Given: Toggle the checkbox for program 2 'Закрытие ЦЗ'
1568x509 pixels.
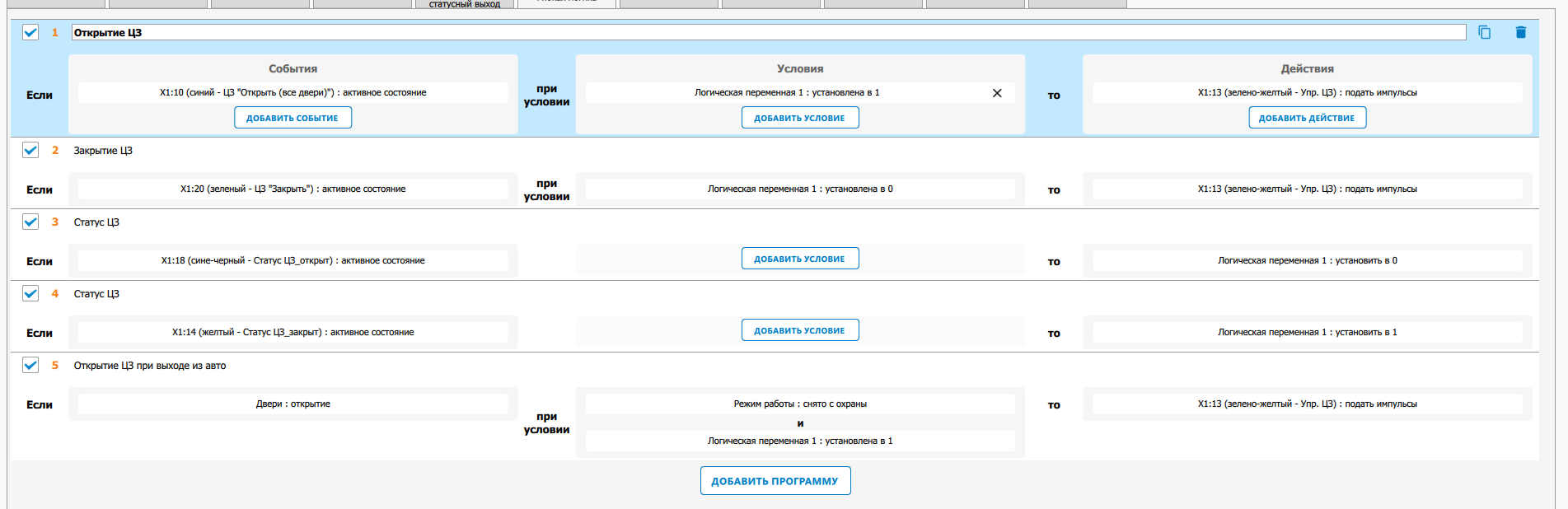Looking at the screenshot, I should coord(30,150).
